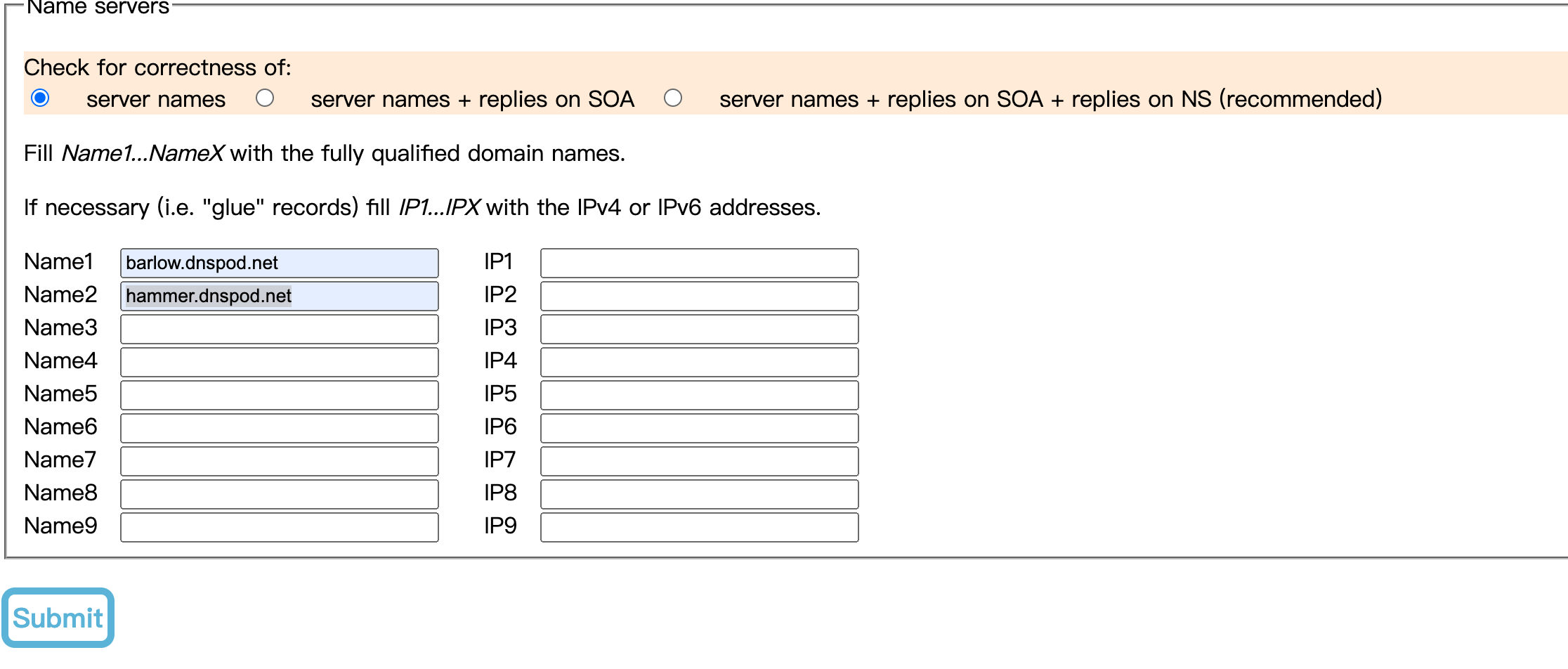Click into the Name5 input field
Image resolution: width=1568 pixels, height=669 pixels.
point(279,395)
